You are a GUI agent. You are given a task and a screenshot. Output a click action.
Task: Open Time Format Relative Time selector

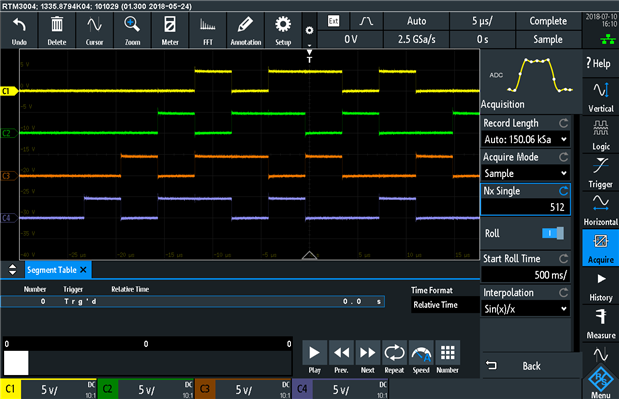445,305
